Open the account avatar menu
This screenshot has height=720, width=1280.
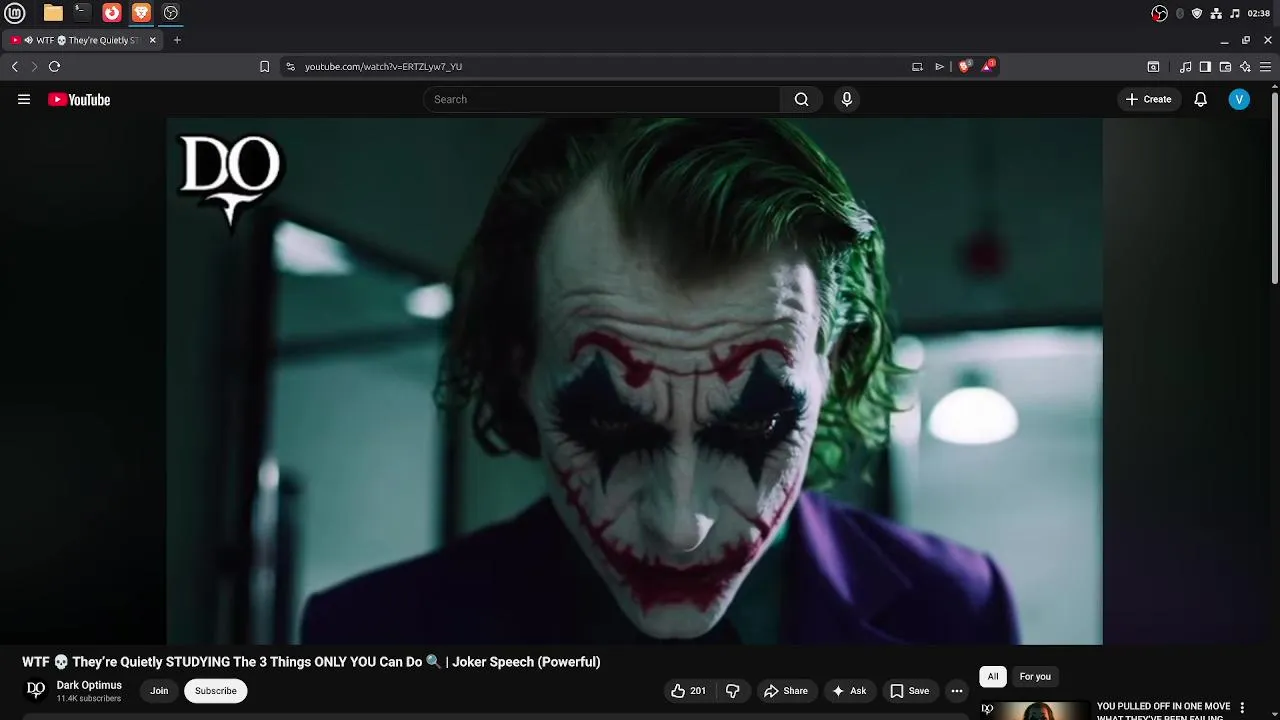pos(1239,99)
